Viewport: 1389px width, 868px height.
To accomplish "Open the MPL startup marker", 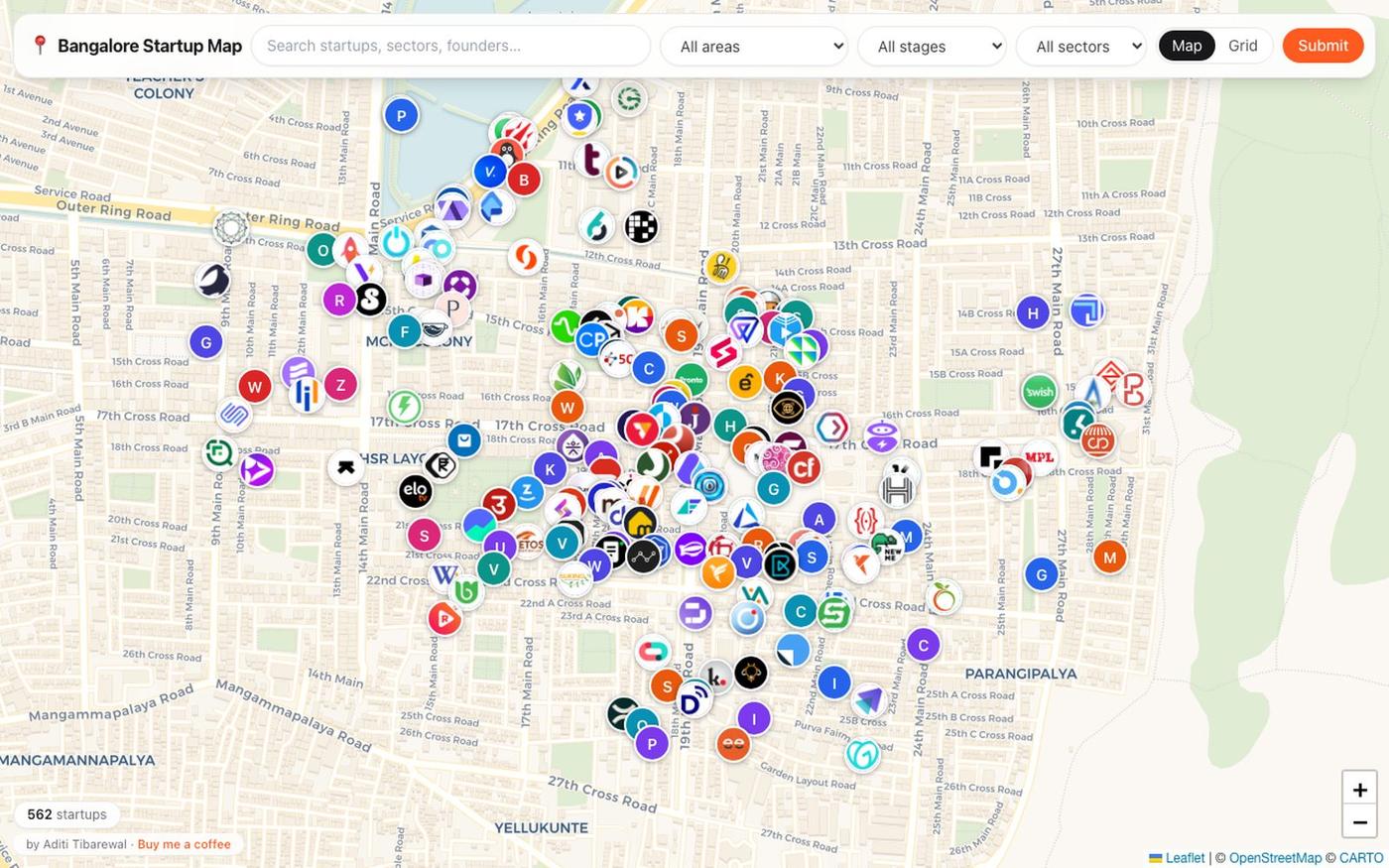I will (x=1039, y=457).
